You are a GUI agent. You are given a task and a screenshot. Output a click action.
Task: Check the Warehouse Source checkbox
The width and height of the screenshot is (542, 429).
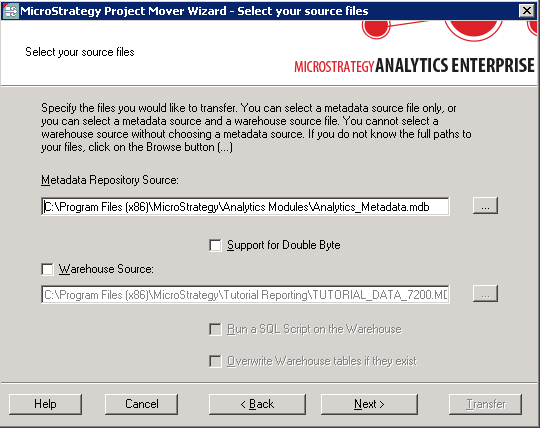click(x=47, y=269)
